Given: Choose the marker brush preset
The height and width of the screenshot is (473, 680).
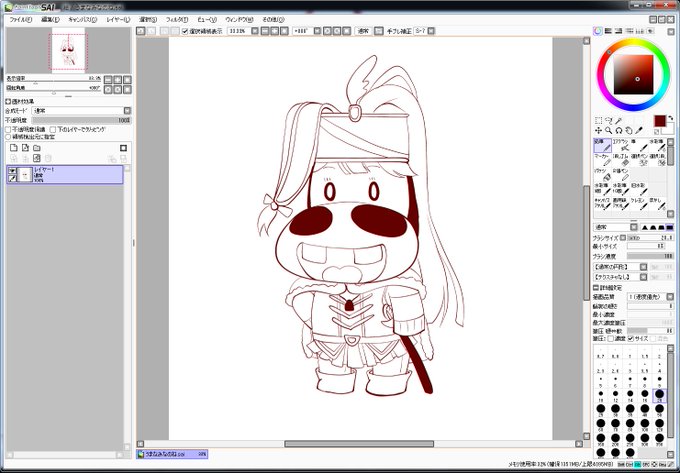Looking at the screenshot, I should [x=602, y=160].
